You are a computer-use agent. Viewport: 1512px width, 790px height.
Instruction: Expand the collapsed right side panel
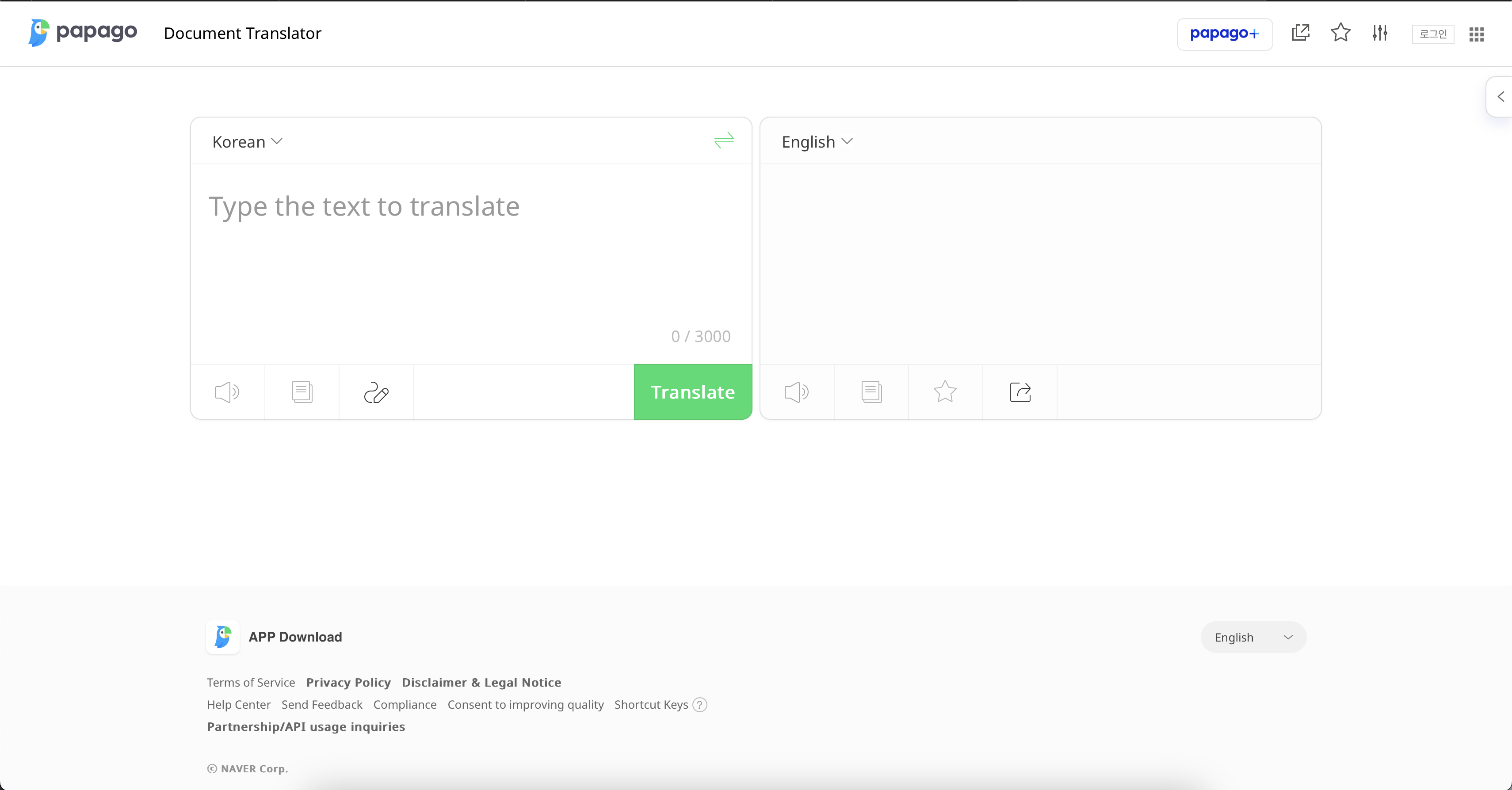pos(1500,97)
